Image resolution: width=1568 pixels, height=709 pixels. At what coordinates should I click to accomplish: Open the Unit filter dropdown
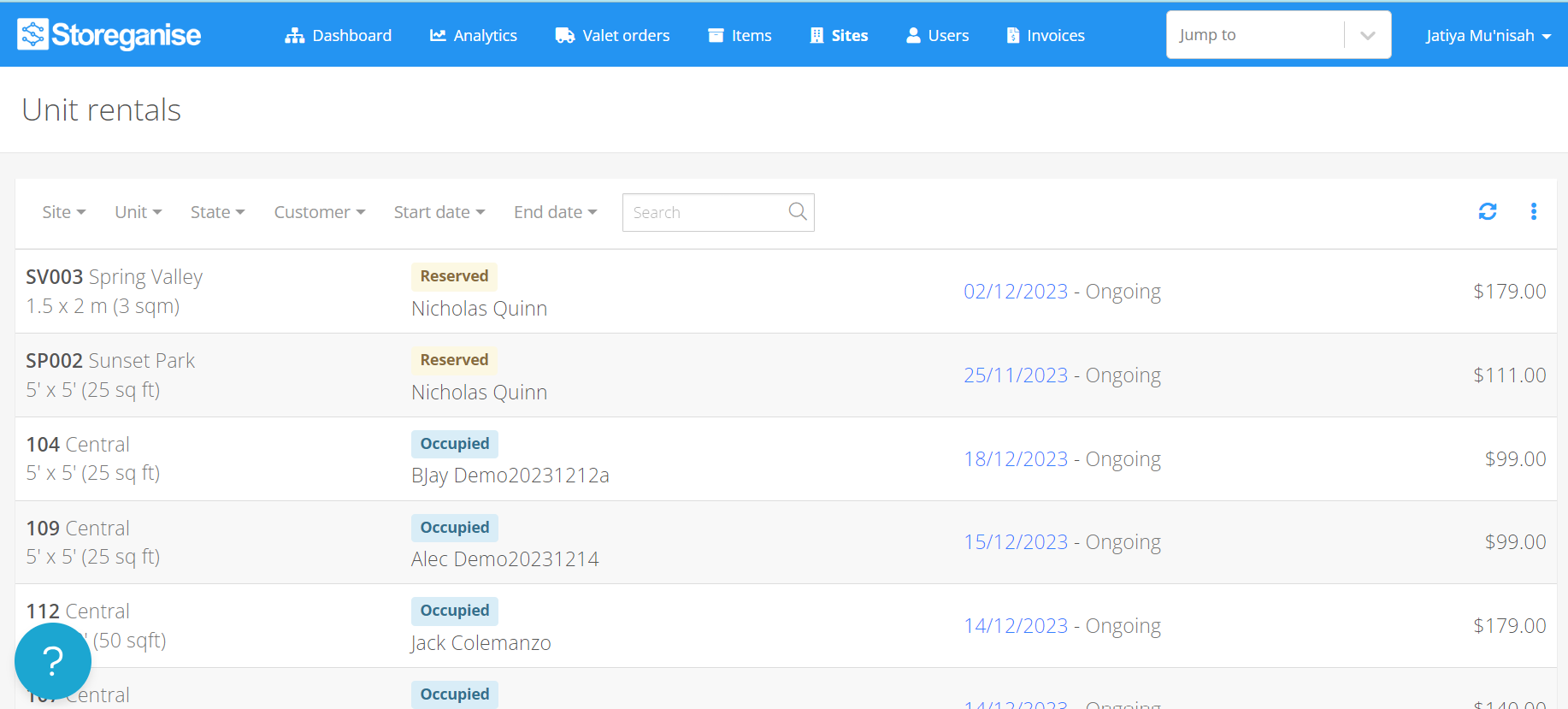point(139,212)
